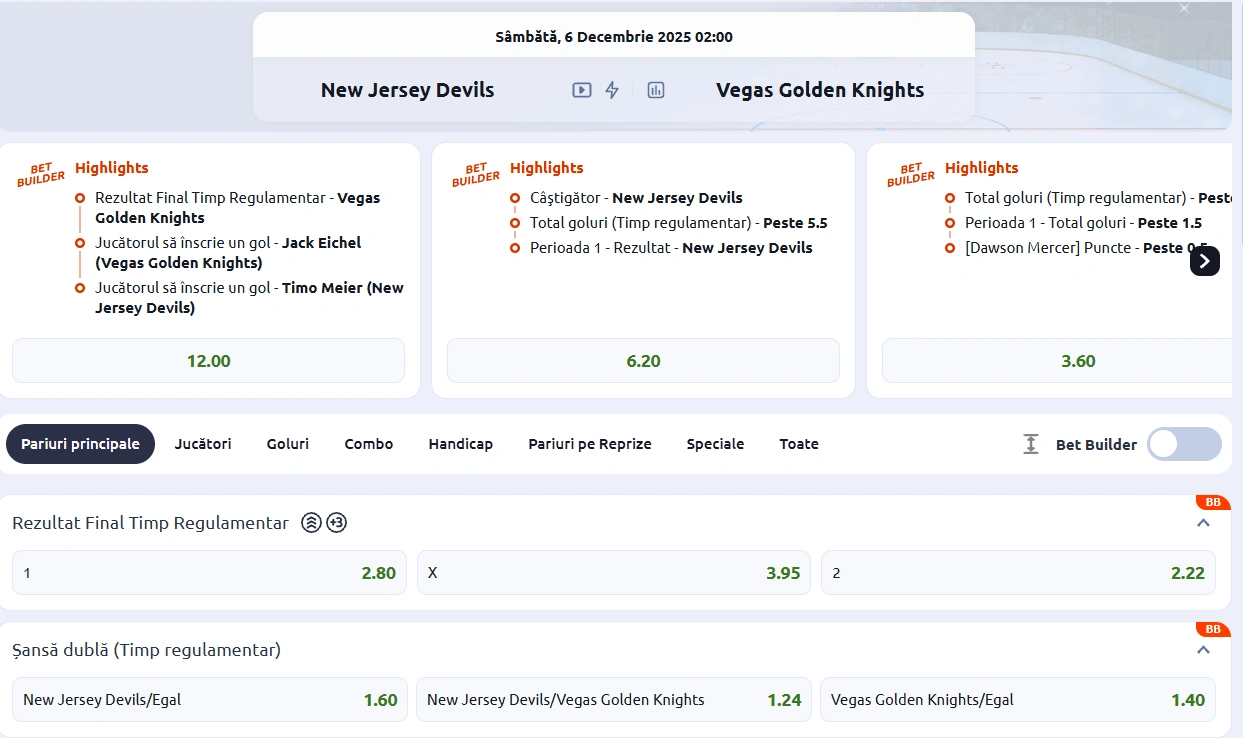Click the early payout icon beside Rezultat Final
Screen dimensions: 1243x738
click(x=311, y=523)
